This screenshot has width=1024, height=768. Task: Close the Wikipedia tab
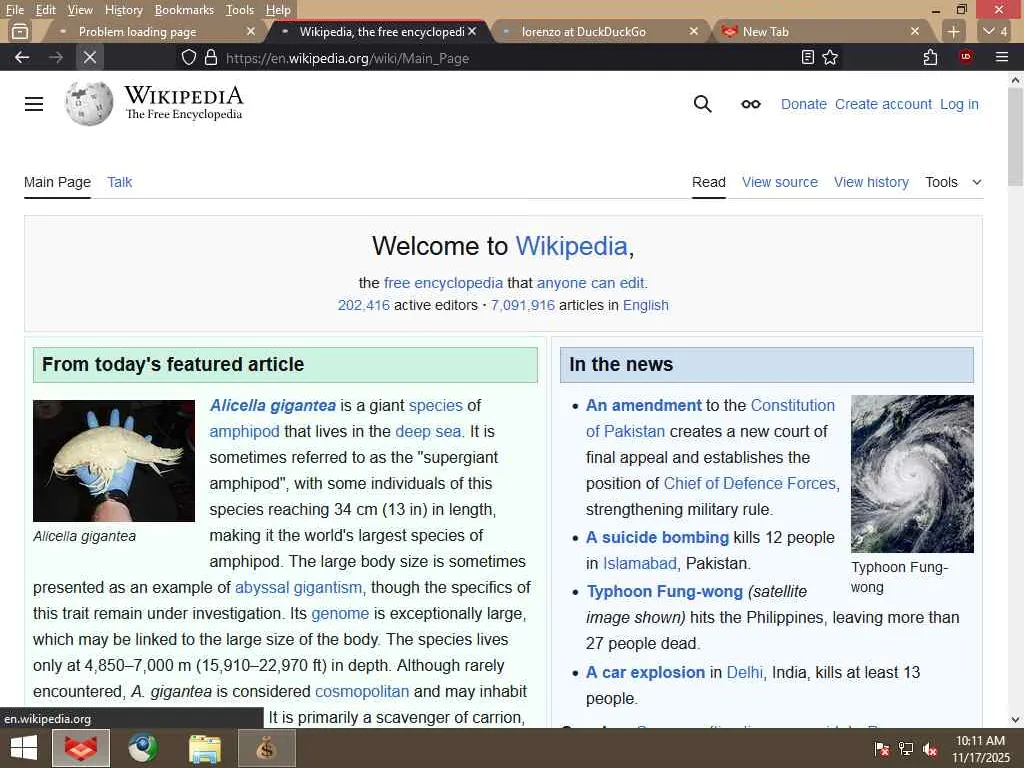coord(472,31)
